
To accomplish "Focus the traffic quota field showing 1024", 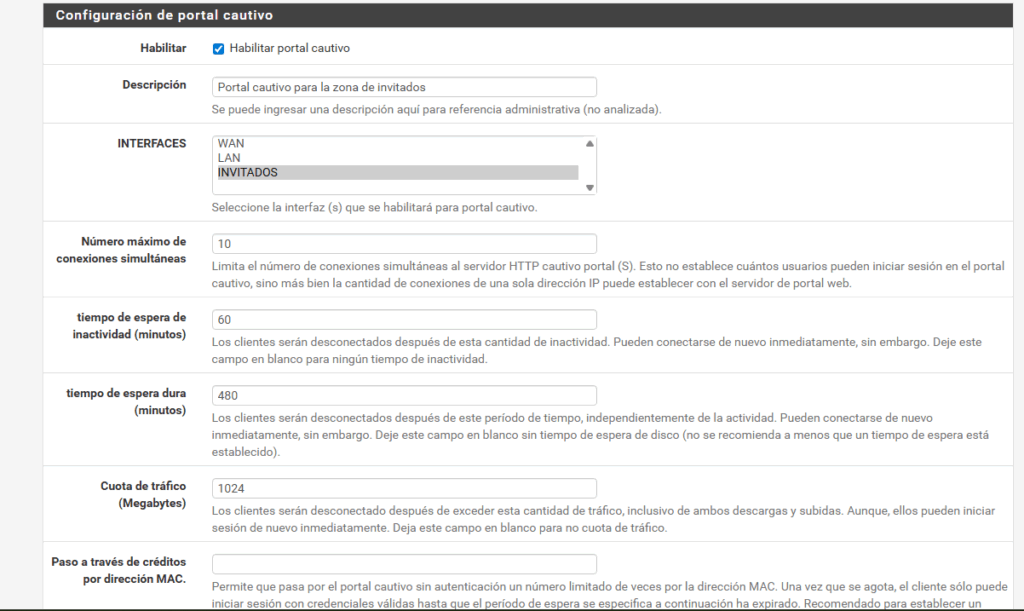I will [x=404, y=488].
